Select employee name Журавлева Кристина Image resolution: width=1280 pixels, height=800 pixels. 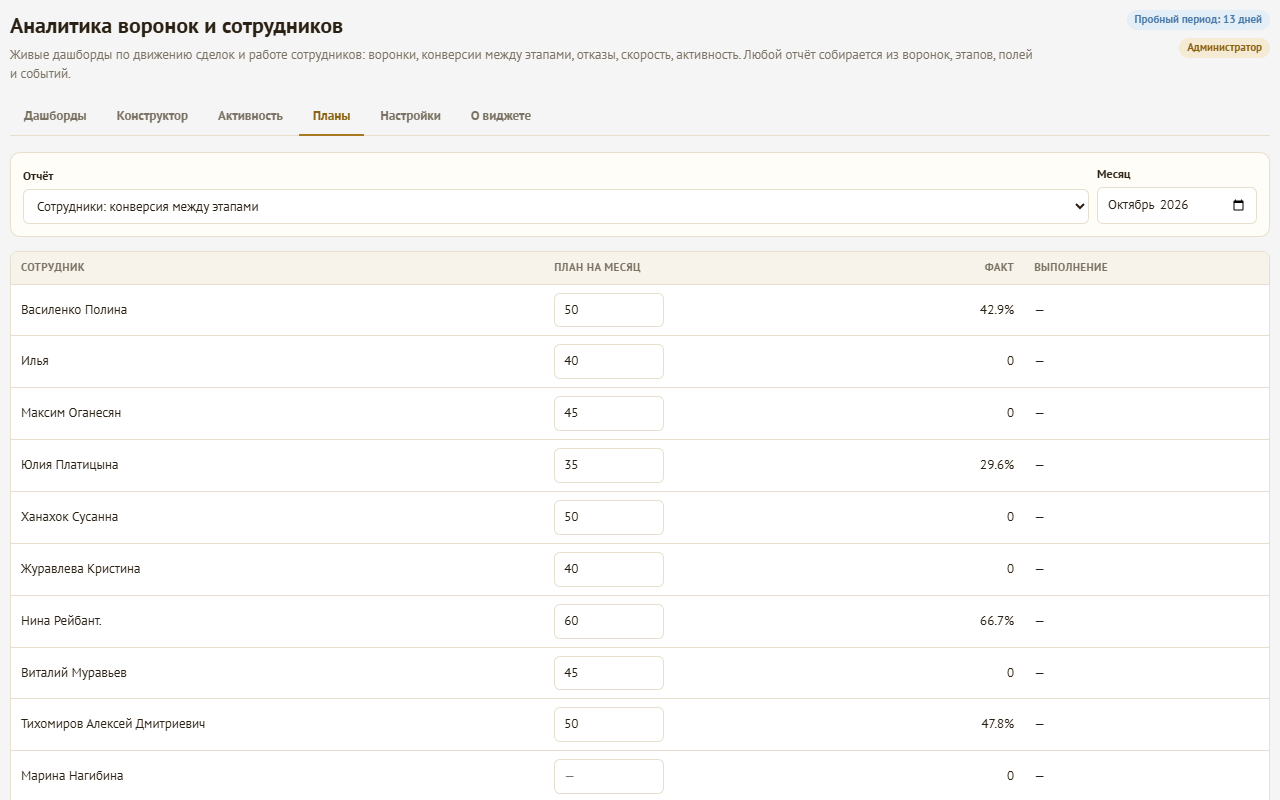click(x=81, y=569)
